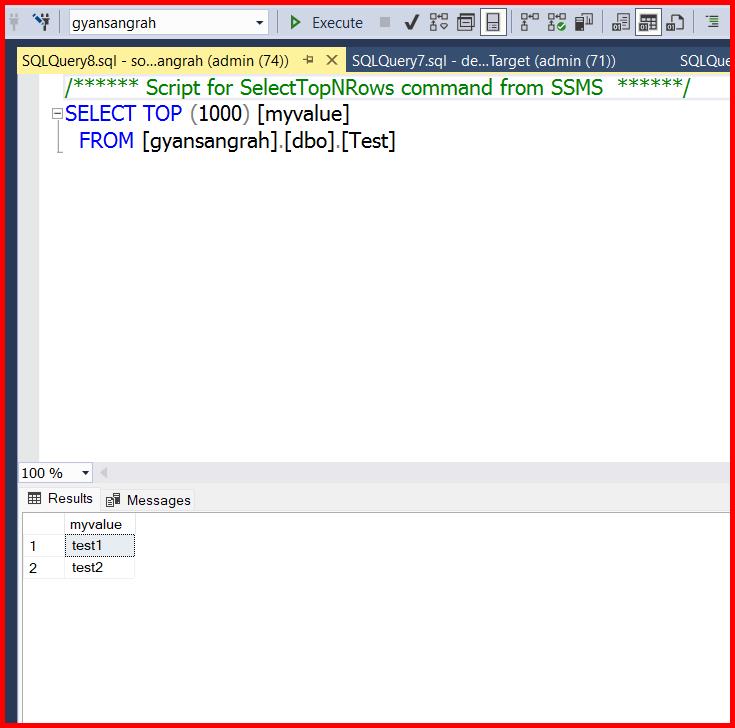Click the (1000) value in the query

click(220, 114)
